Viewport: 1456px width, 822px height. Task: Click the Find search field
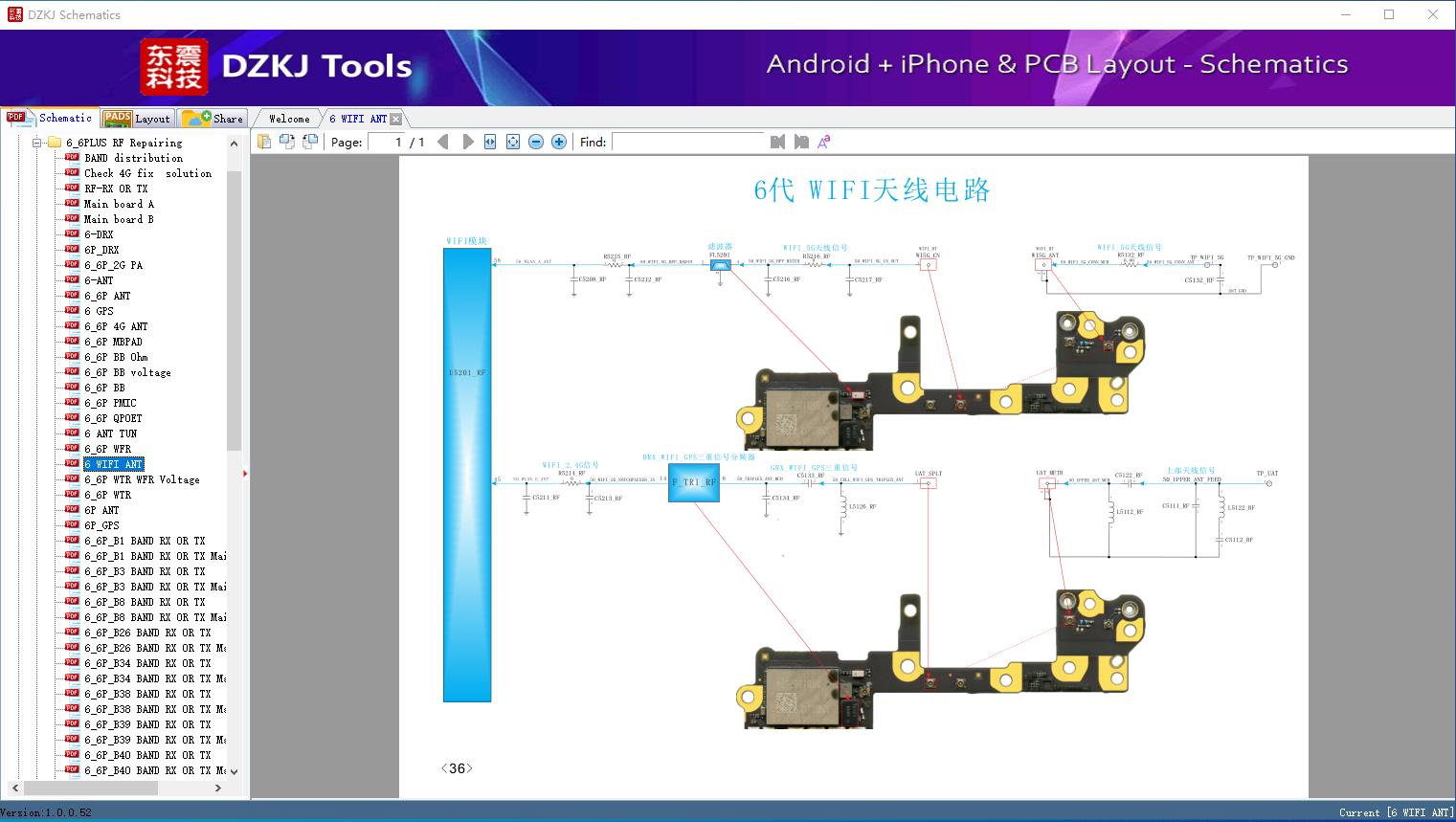click(x=688, y=142)
